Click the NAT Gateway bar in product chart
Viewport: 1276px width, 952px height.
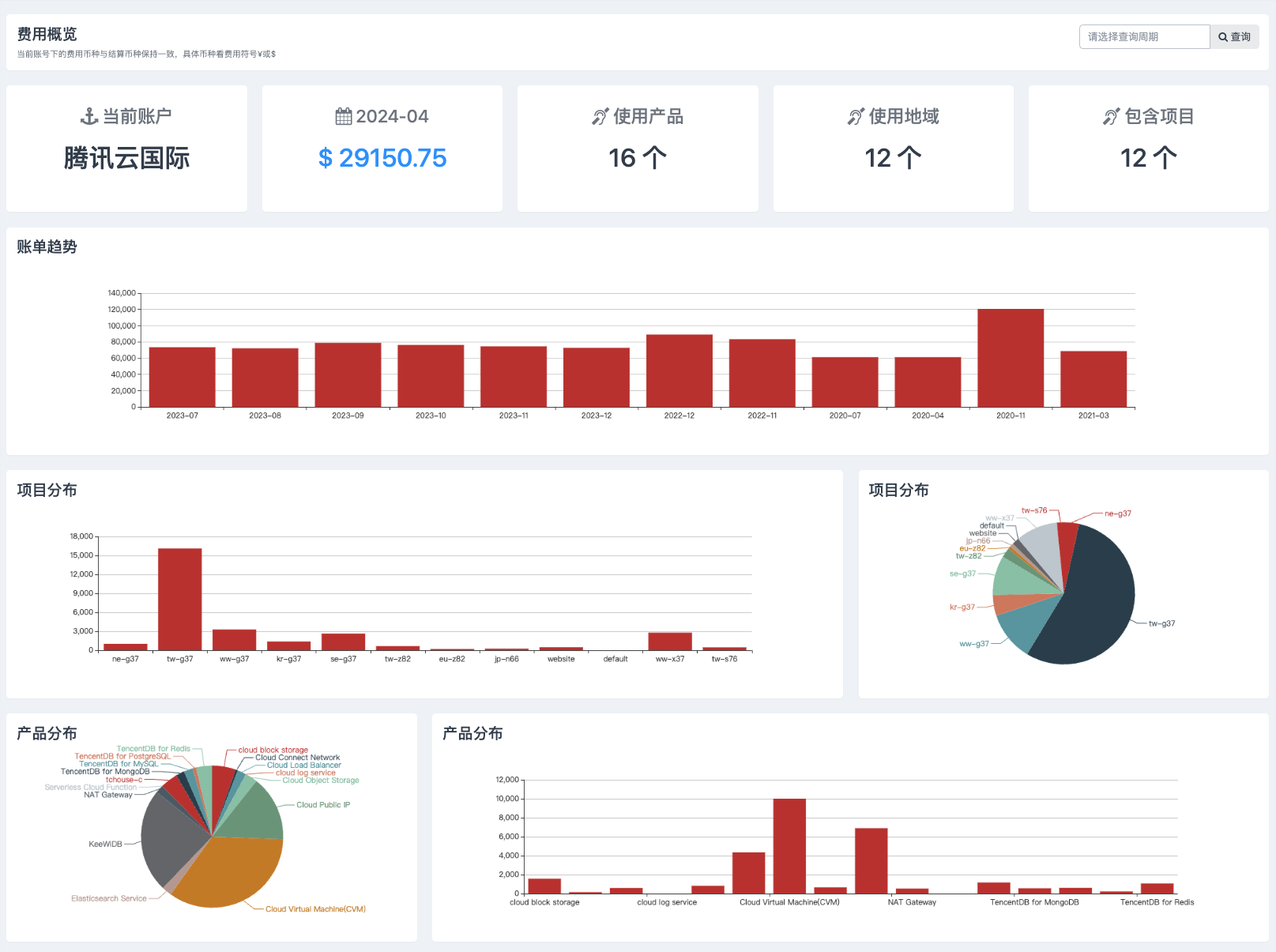pyautogui.click(x=912, y=891)
